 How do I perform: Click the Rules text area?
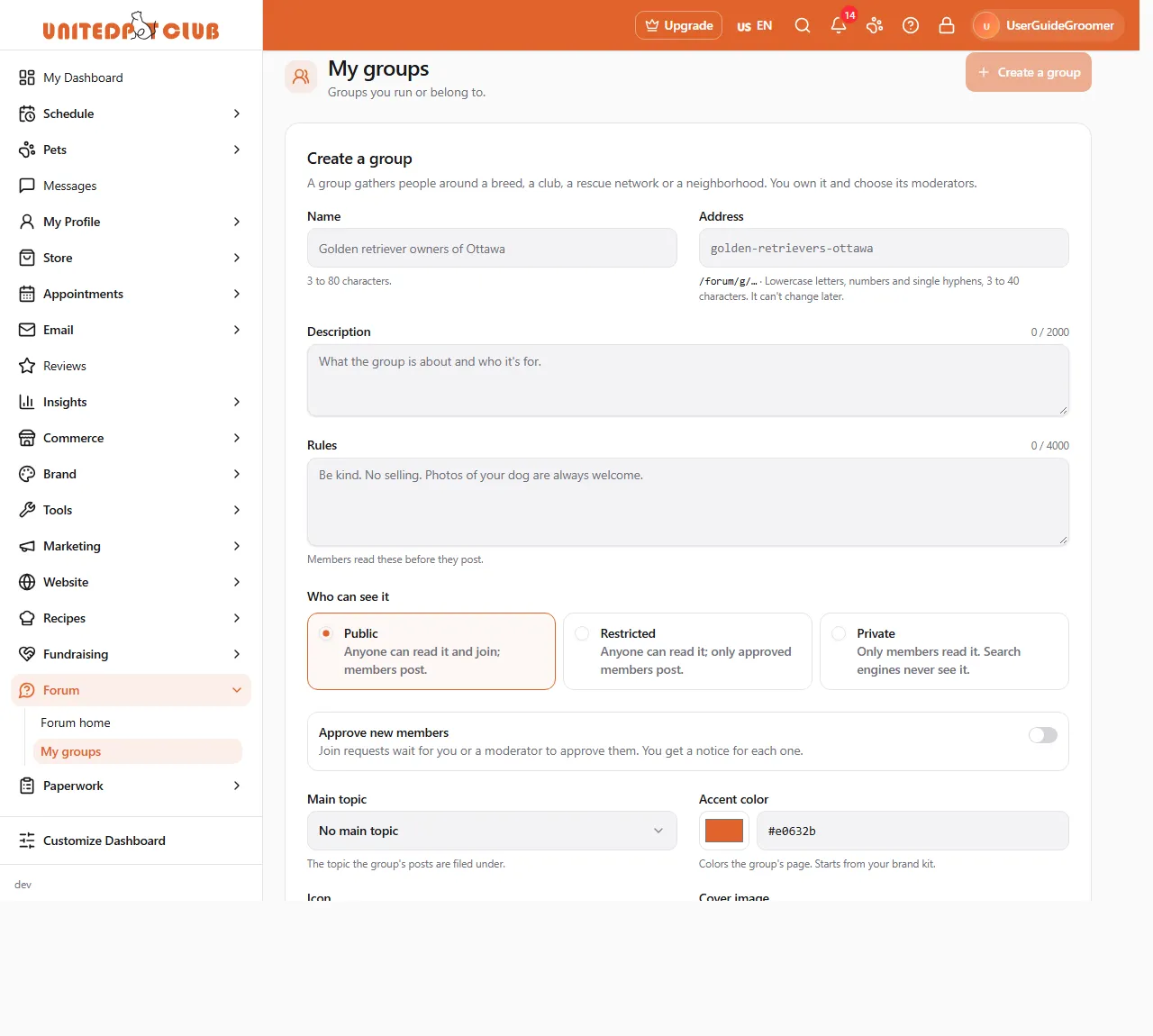click(x=688, y=502)
